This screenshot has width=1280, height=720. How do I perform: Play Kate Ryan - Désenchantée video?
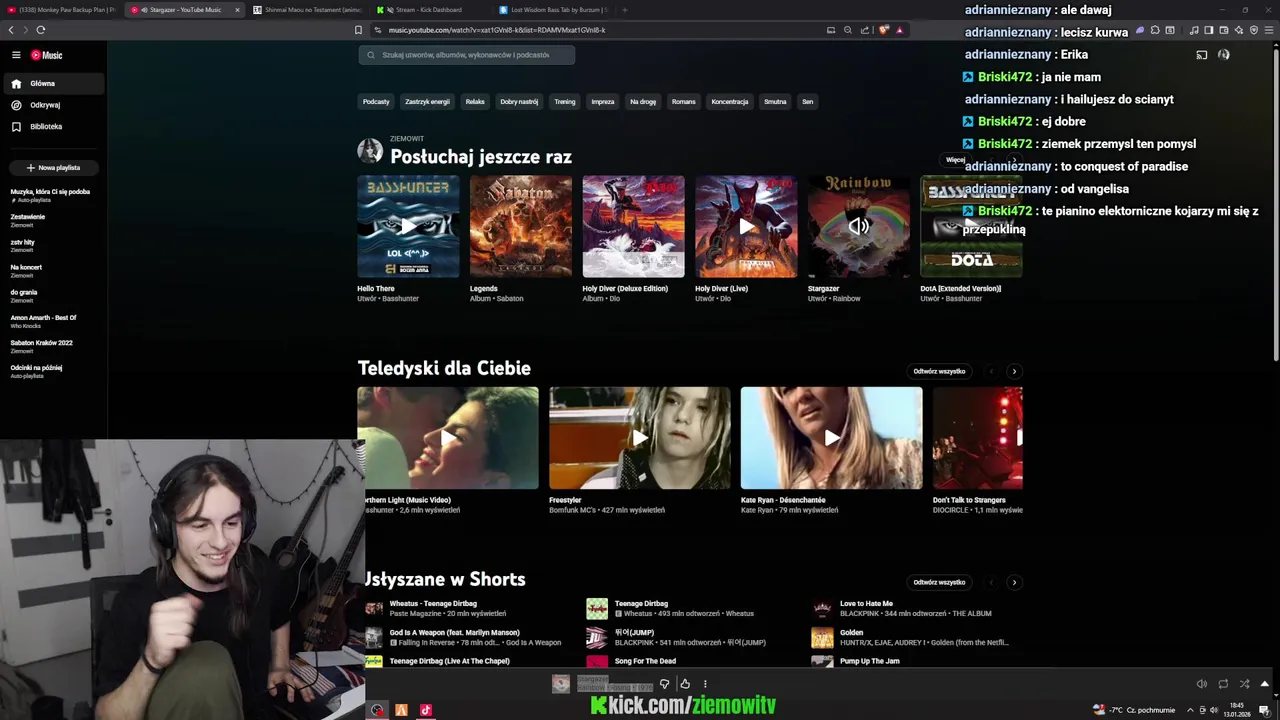point(831,438)
